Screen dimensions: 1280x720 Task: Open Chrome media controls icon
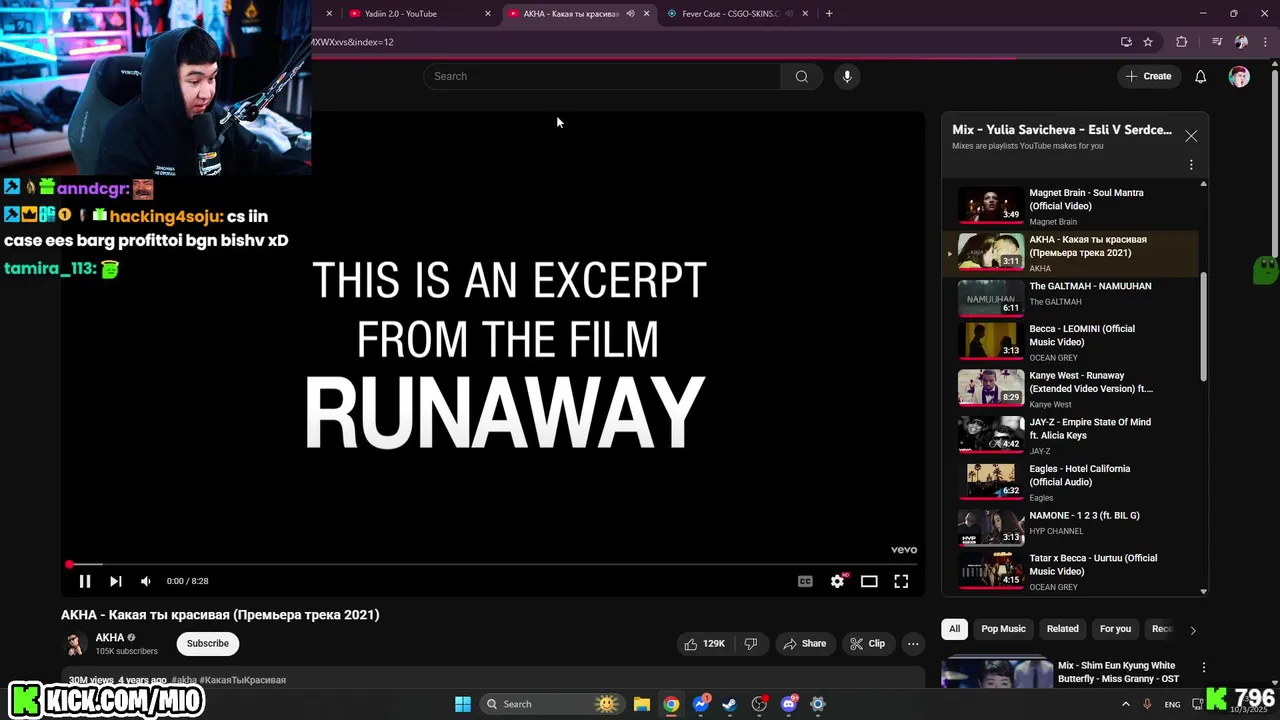point(1217,42)
